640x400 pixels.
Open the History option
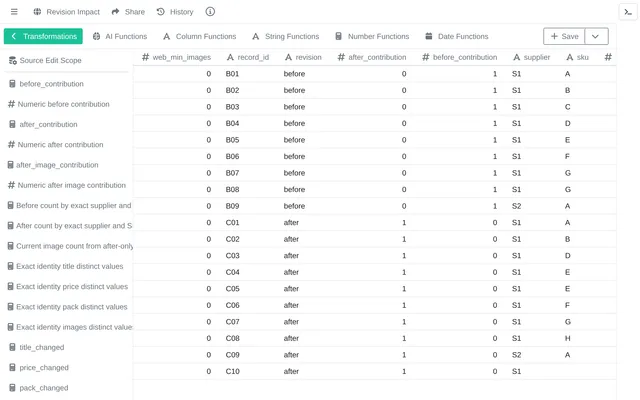175,12
